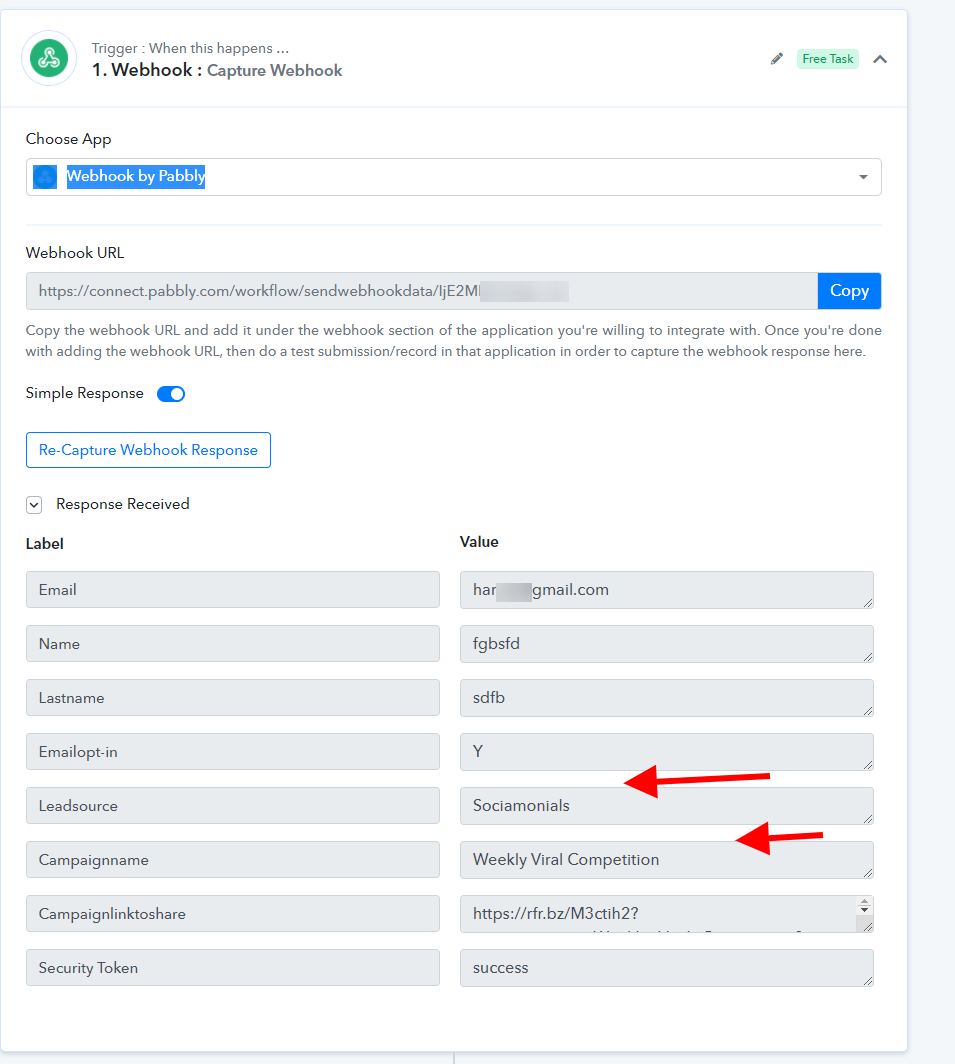Click the Weekly Viral Competition value field

point(667,860)
